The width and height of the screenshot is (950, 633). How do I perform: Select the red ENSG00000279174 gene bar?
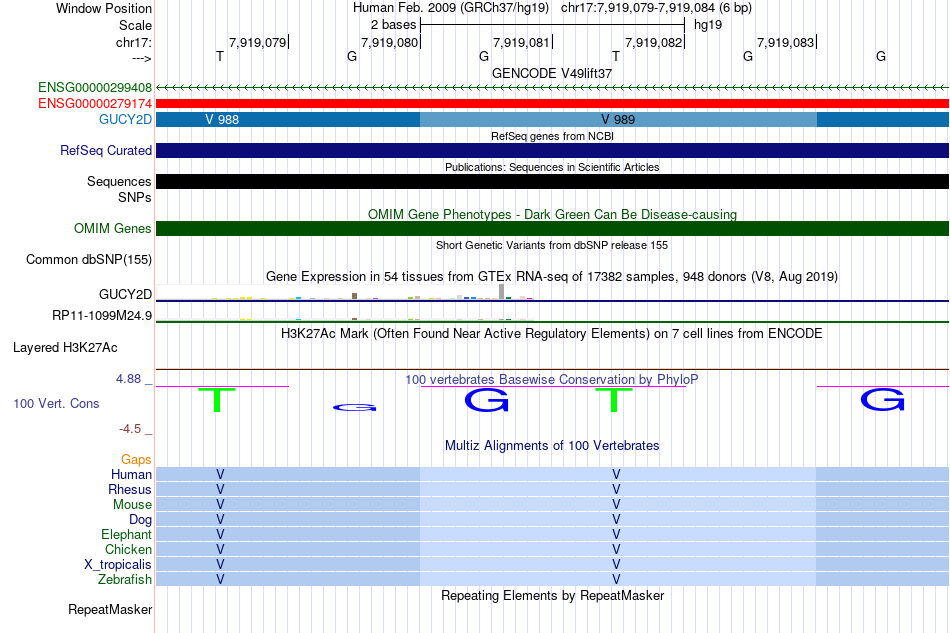coord(552,104)
